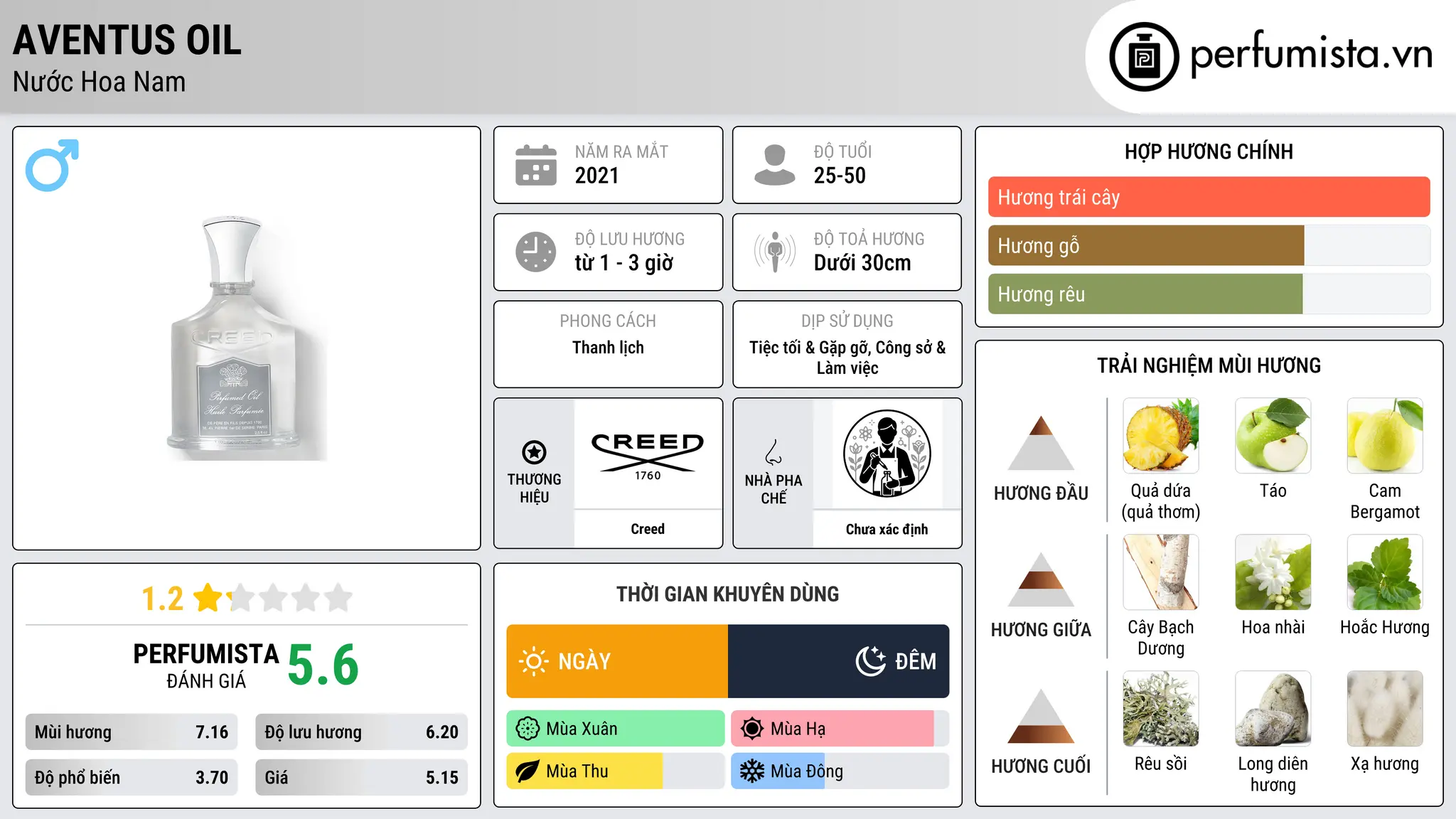Viewport: 1456px width, 819px height.
Task: Click the Creed brand name label
Action: (x=648, y=529)
